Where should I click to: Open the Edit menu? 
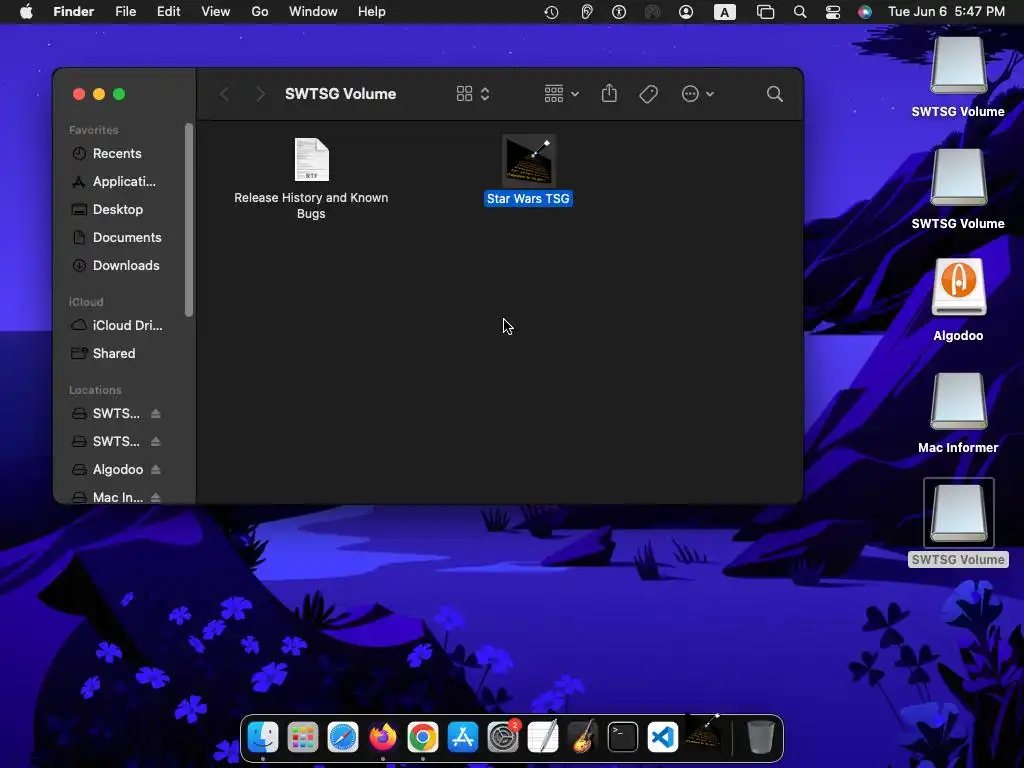pyautogui.click(x=168, y=12)
